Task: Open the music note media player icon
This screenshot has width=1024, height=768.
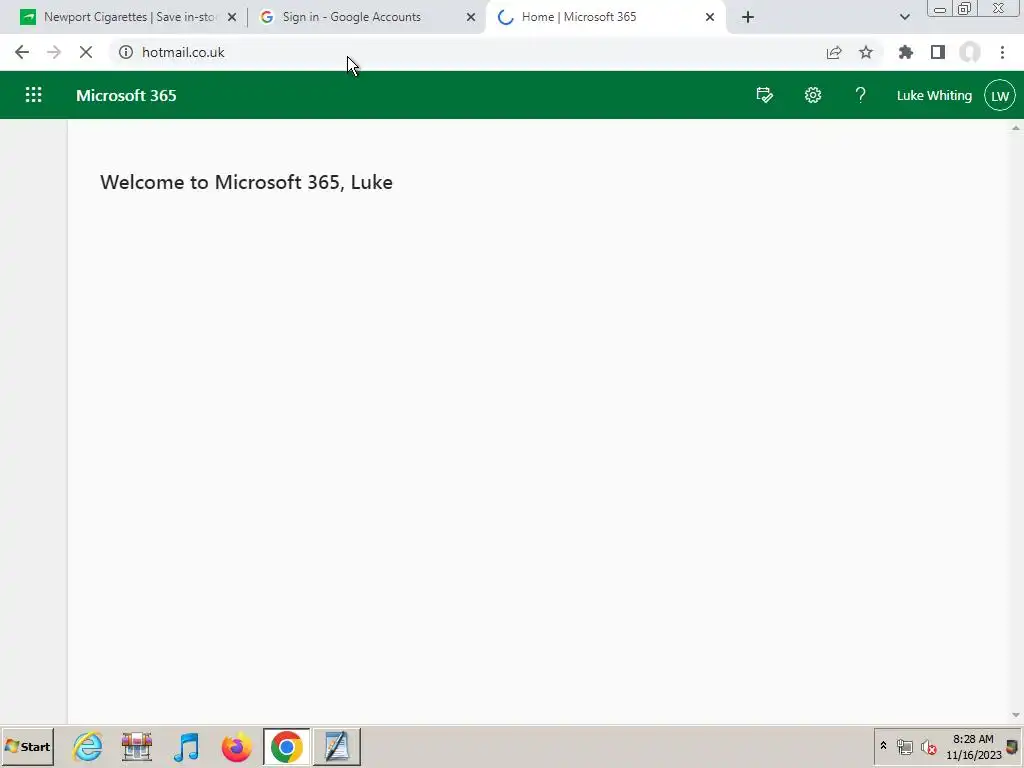Action: pyautogui.click(x=187, y=746)
